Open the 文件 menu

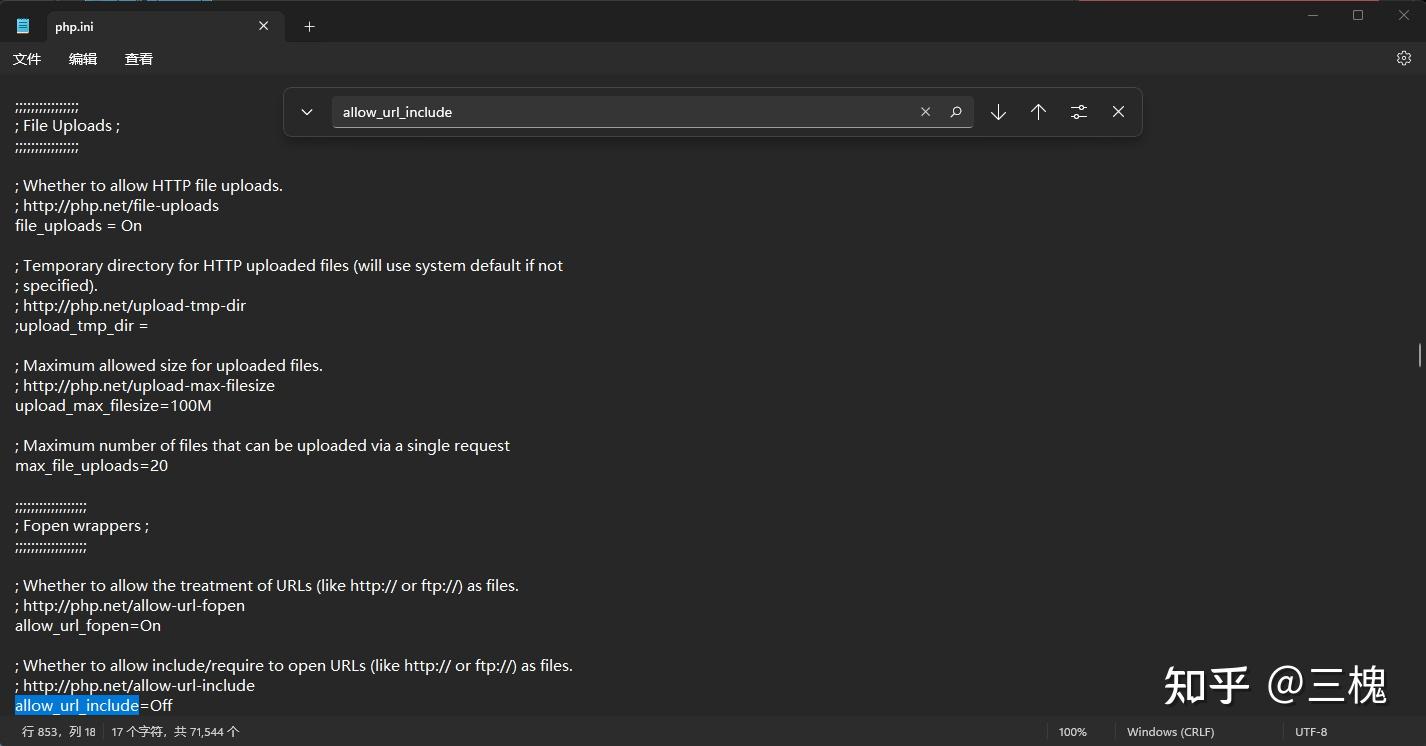click(27, 59)
